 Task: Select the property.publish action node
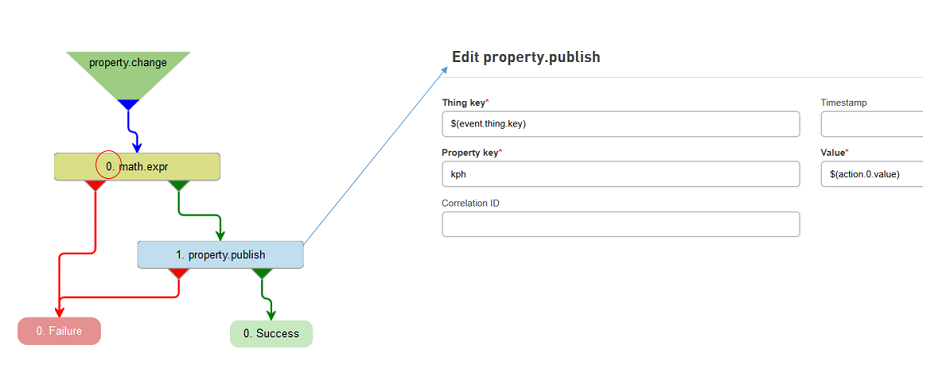(220, 255)
